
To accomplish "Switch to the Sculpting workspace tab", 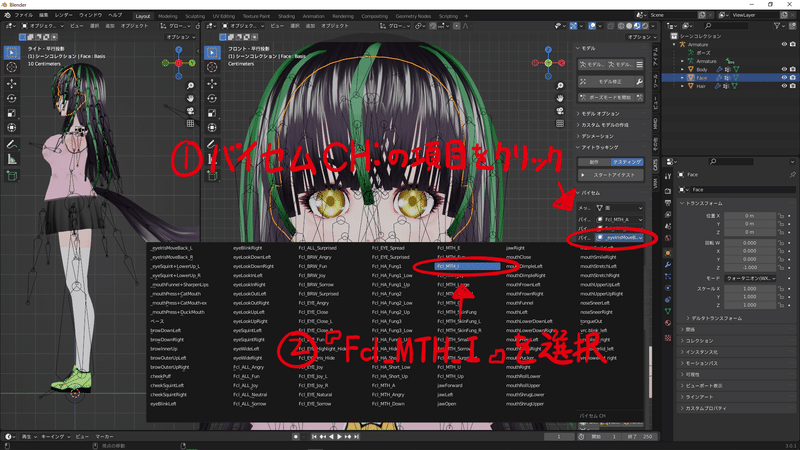I will pos(195,16).
